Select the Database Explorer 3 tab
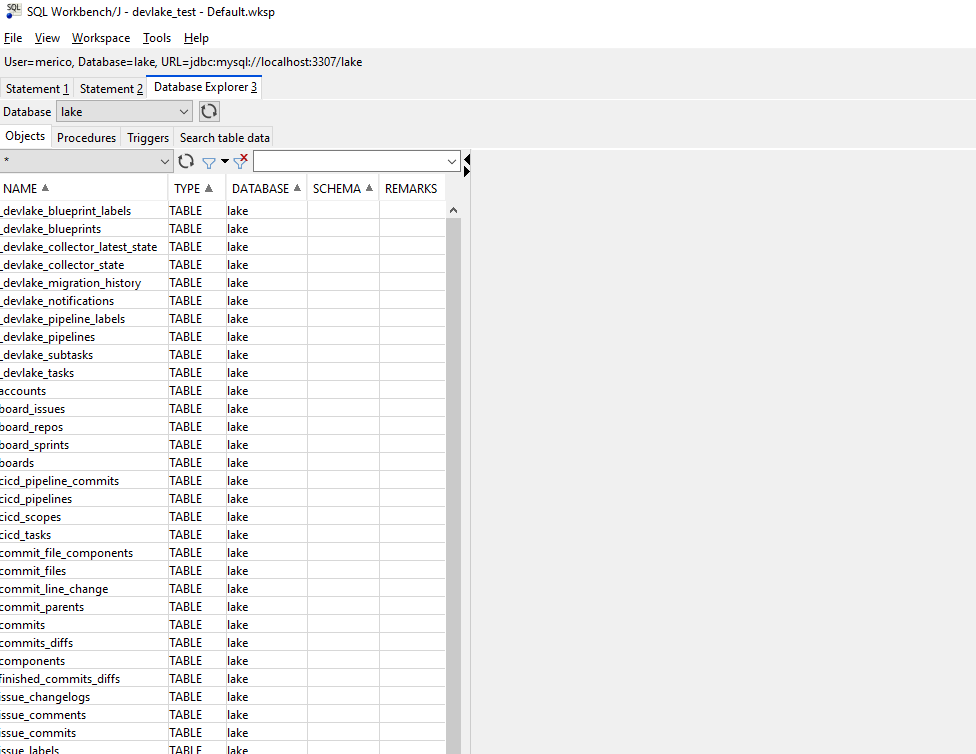 (205, 87)
